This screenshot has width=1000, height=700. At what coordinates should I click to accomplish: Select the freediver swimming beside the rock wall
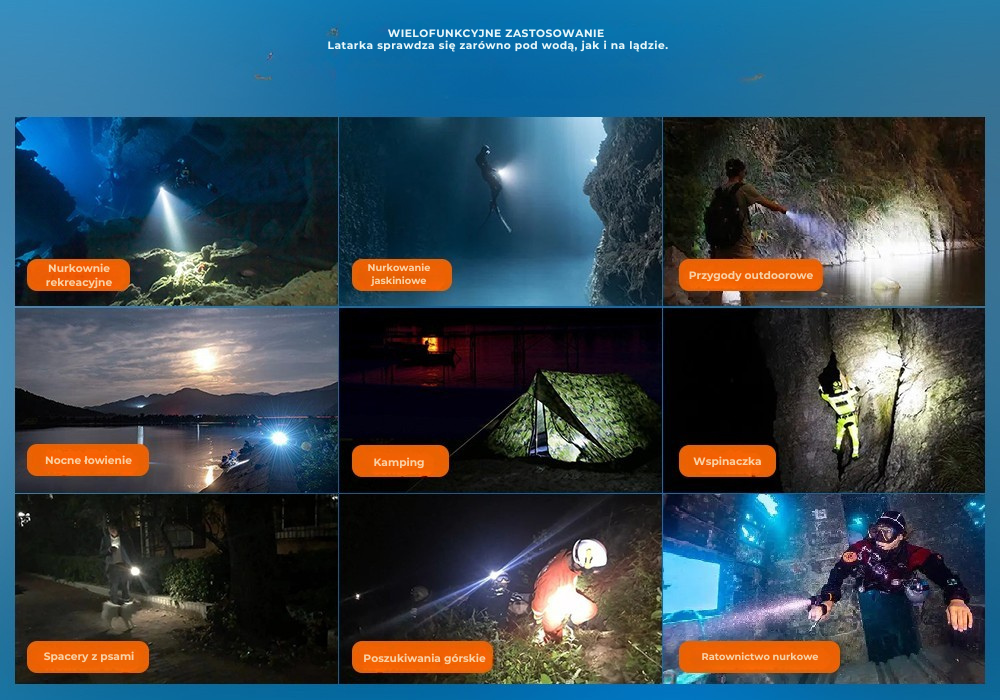pos(489,180)
